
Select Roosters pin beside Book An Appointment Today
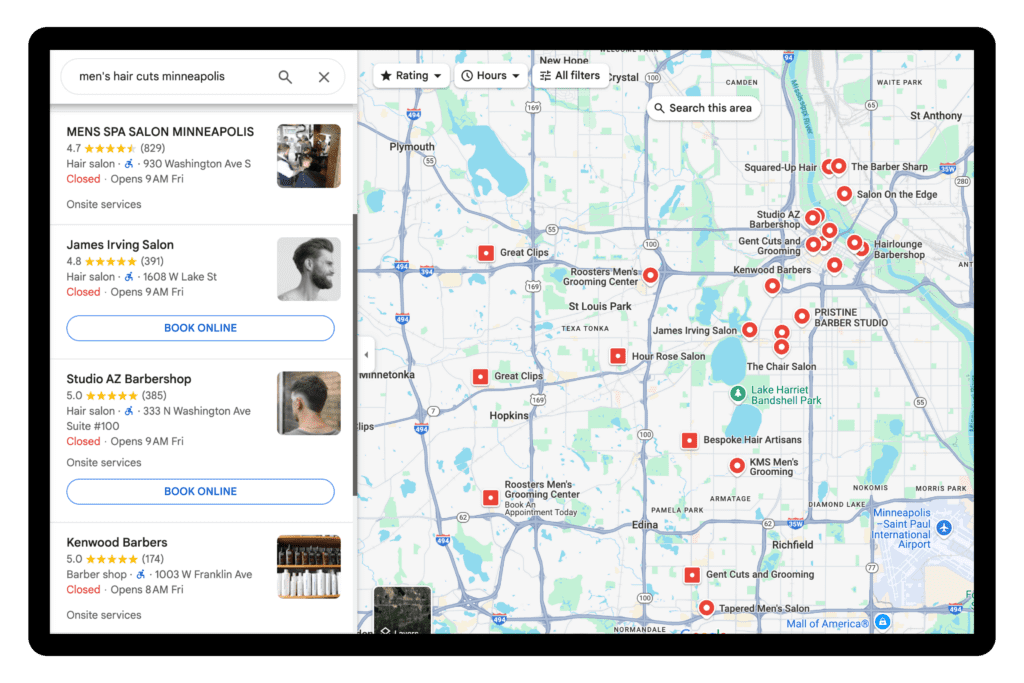(x=490, y=498)
